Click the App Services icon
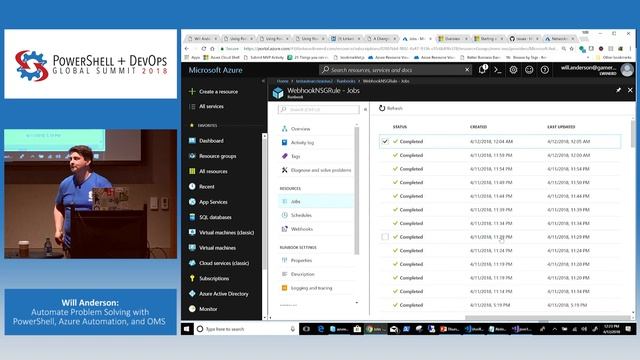This screenshot has height=360, width=640. click(192, 202)
